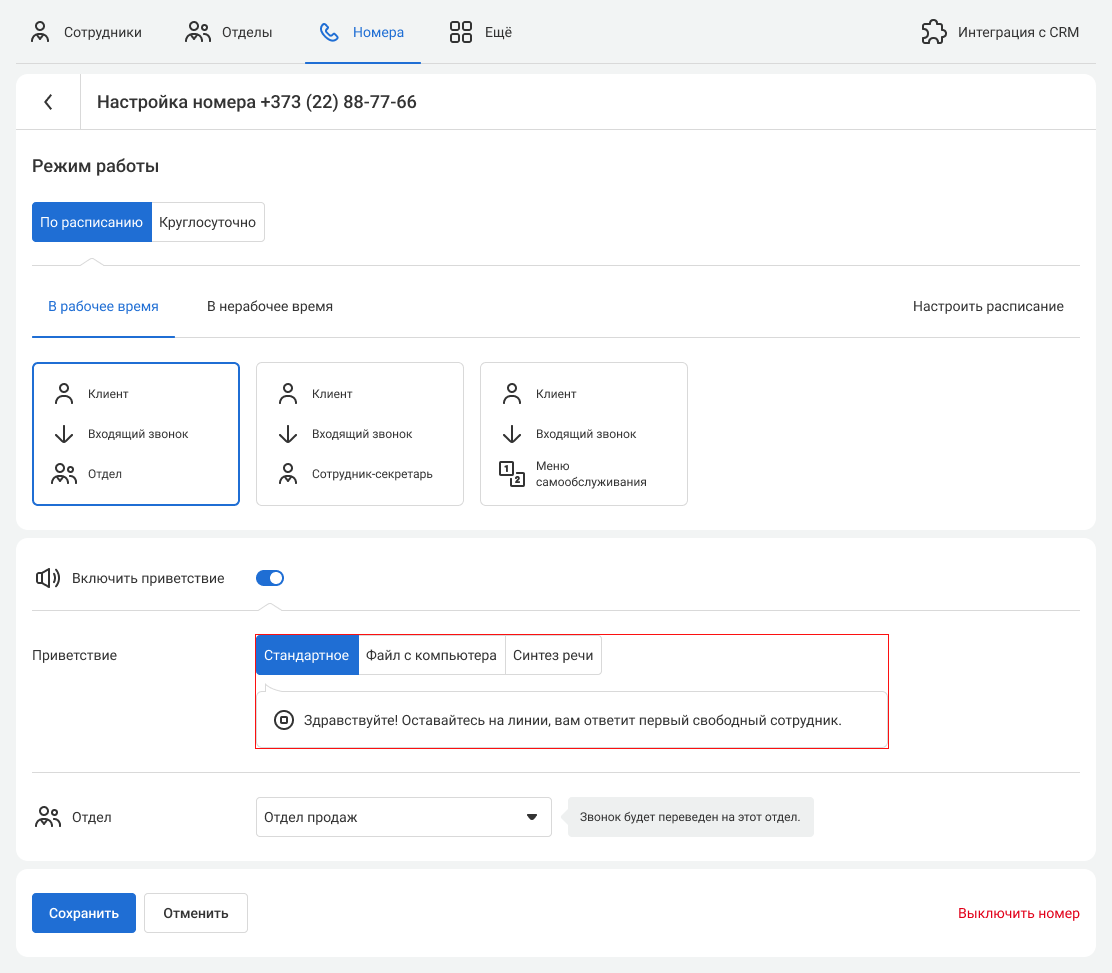This screenshot has height=973, width=1112.
Task: Open Ещё menu grid icon
Action: click(x=461, y=32)
